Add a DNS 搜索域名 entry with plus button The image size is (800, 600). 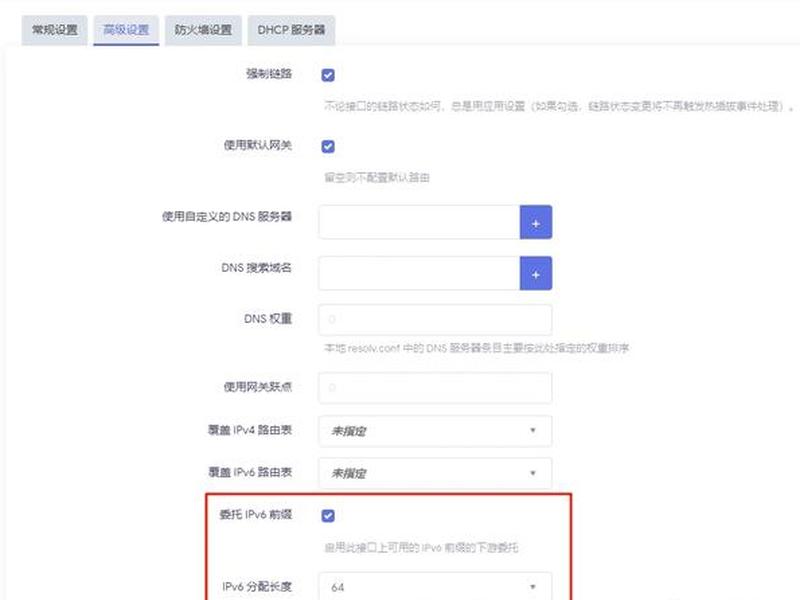click(536, 273)
